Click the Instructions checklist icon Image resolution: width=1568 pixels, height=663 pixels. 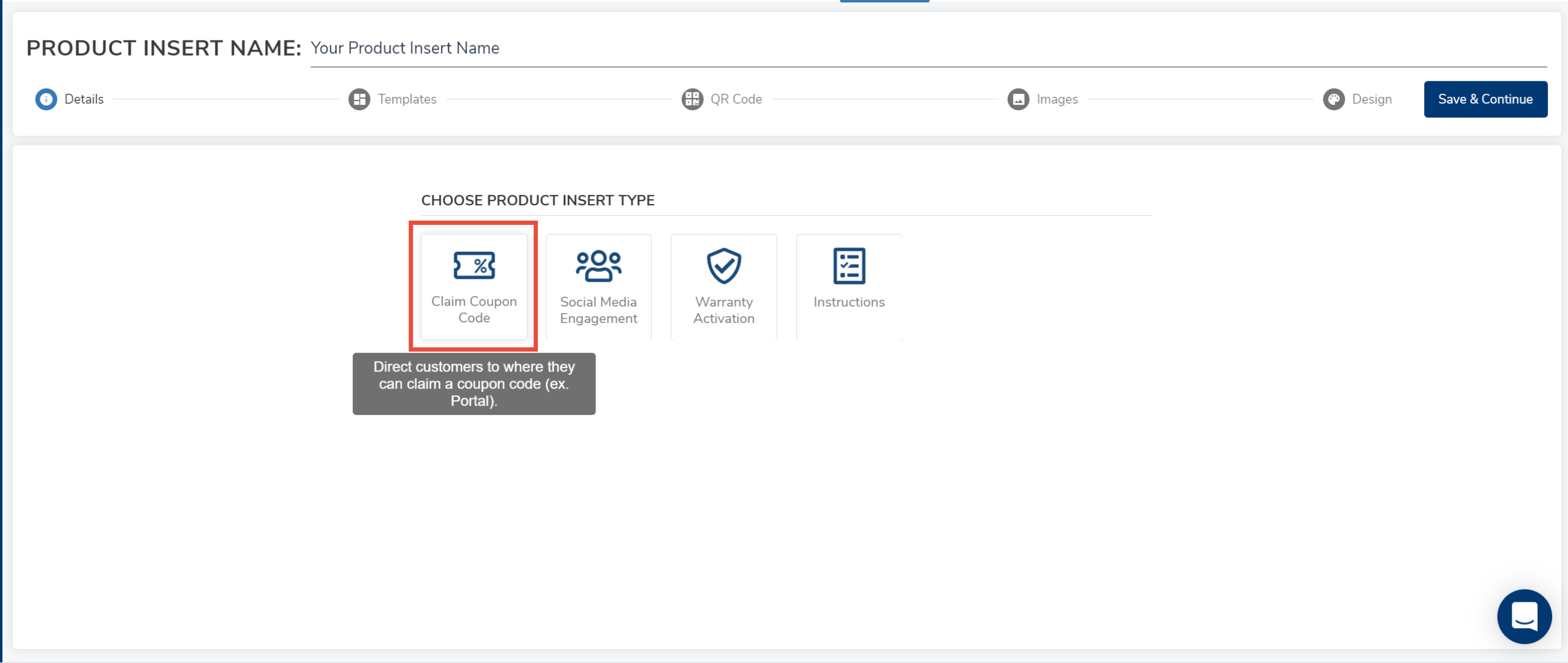[849, 266]
